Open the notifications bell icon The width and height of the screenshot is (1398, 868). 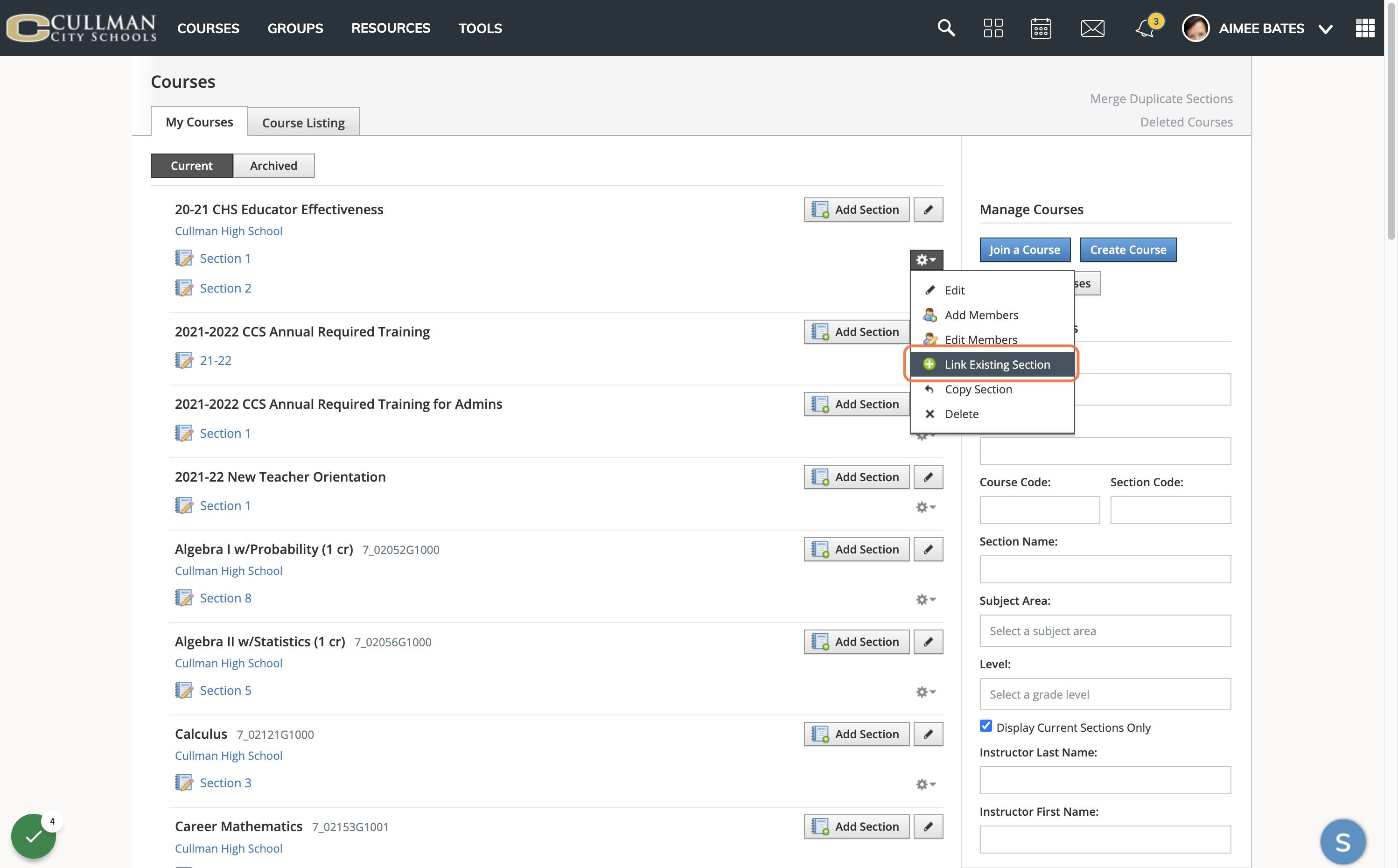1145,28
